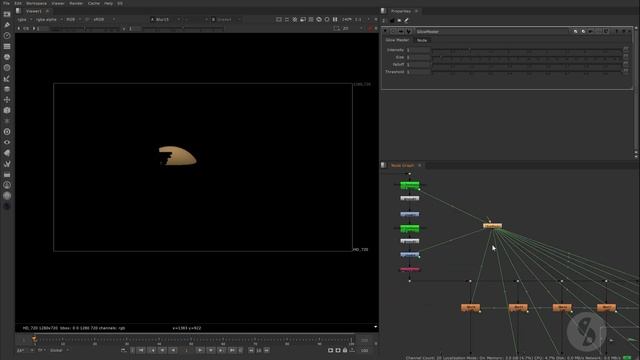Viewport: 640px width, 360px height.
Task: Play the timeline forward
Action: pos(200,350)
